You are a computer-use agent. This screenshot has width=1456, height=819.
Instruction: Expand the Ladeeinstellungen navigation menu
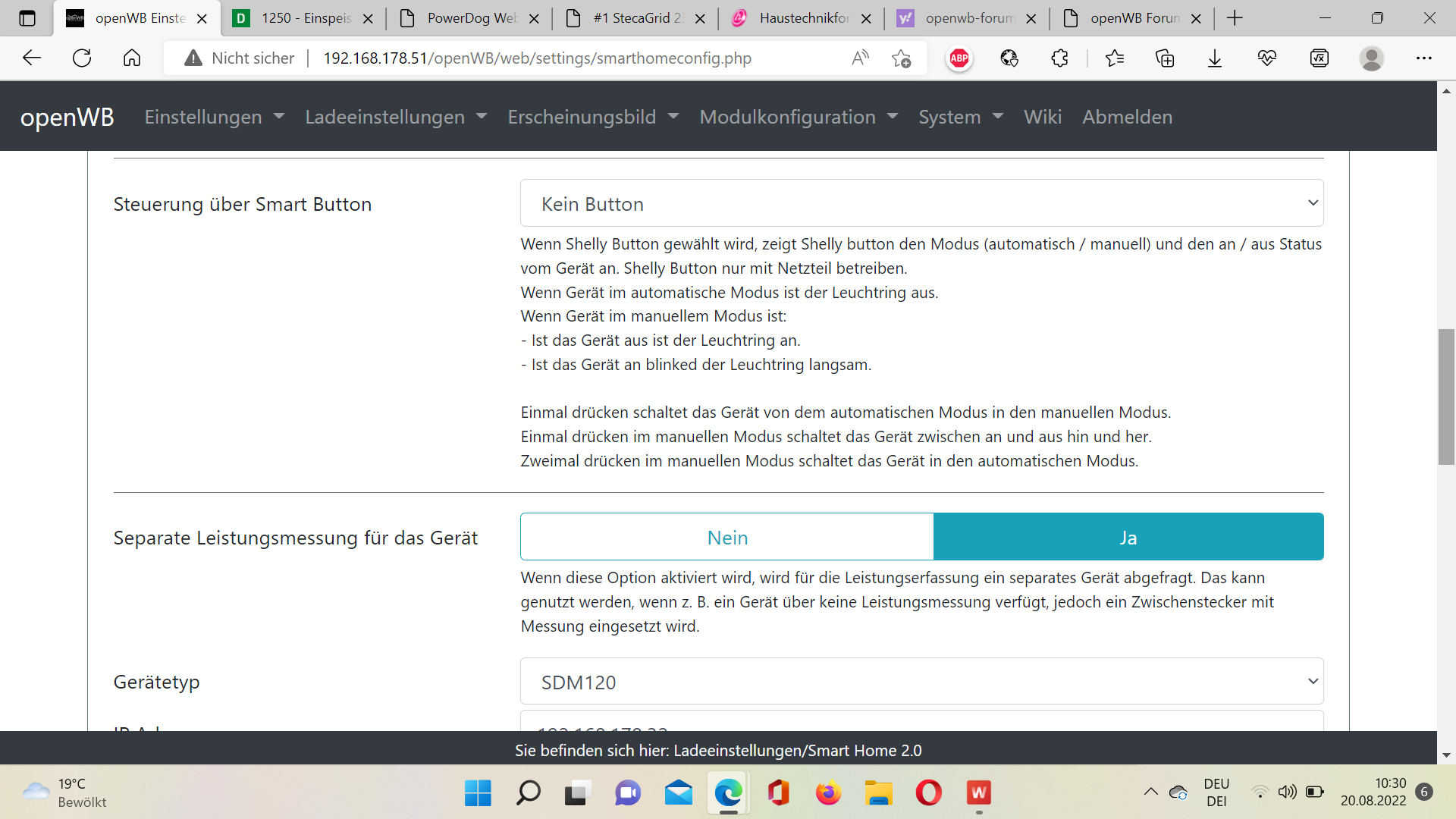click(x=395, y=117)
